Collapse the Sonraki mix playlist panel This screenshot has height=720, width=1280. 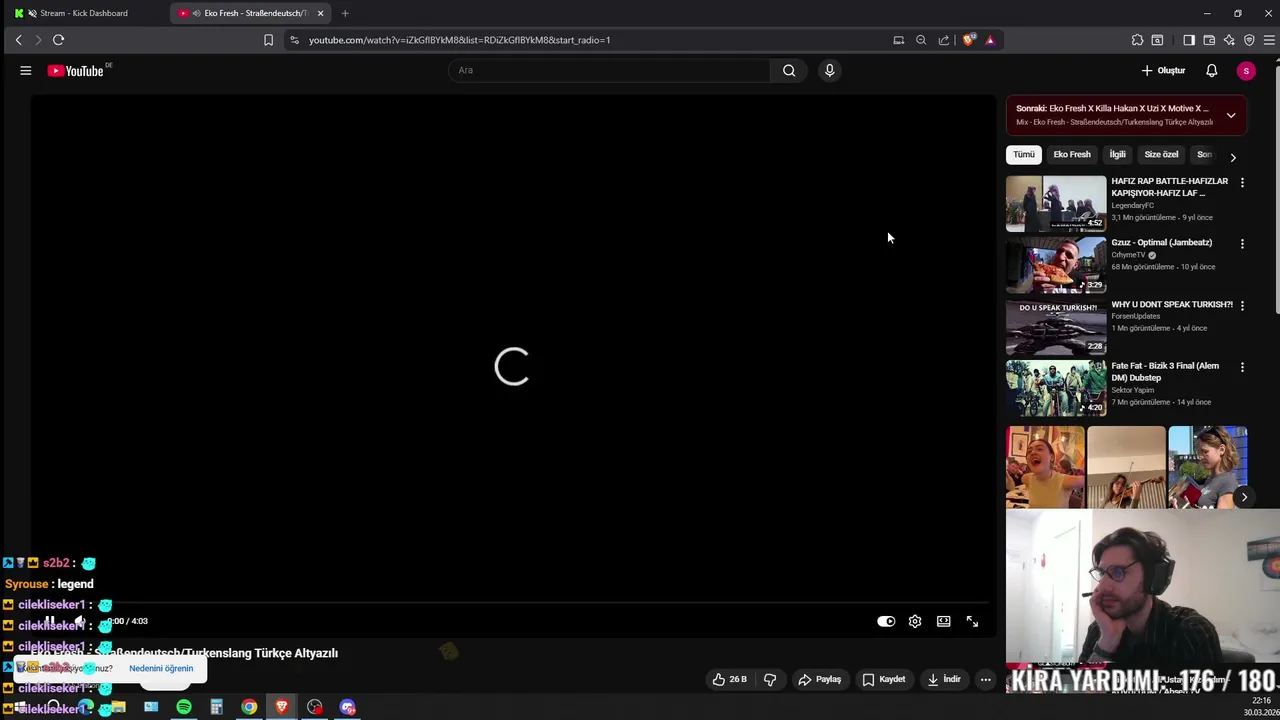click(1231, 115)
